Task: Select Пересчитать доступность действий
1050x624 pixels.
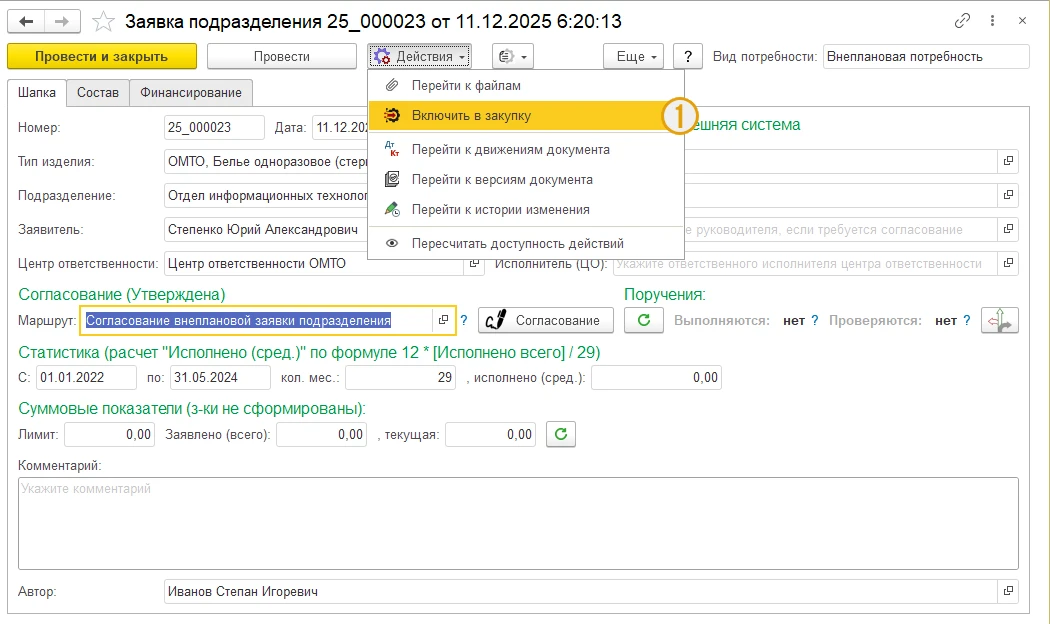Action: (x=526, y=244)
